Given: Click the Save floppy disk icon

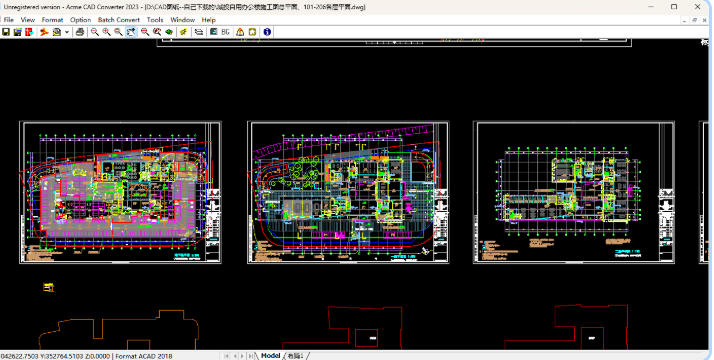Looking at the screenshot, I should [x=6, y=32].
